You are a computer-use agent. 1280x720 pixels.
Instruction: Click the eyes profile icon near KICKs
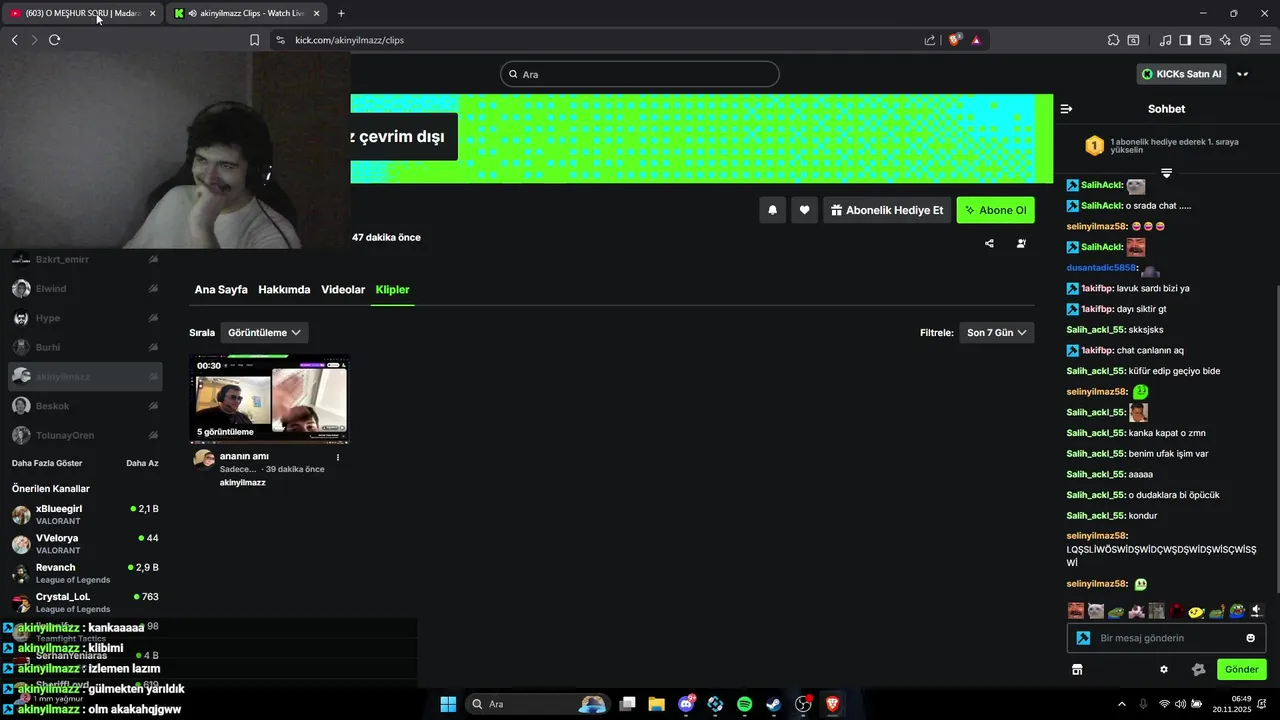tap(1243, 74)
